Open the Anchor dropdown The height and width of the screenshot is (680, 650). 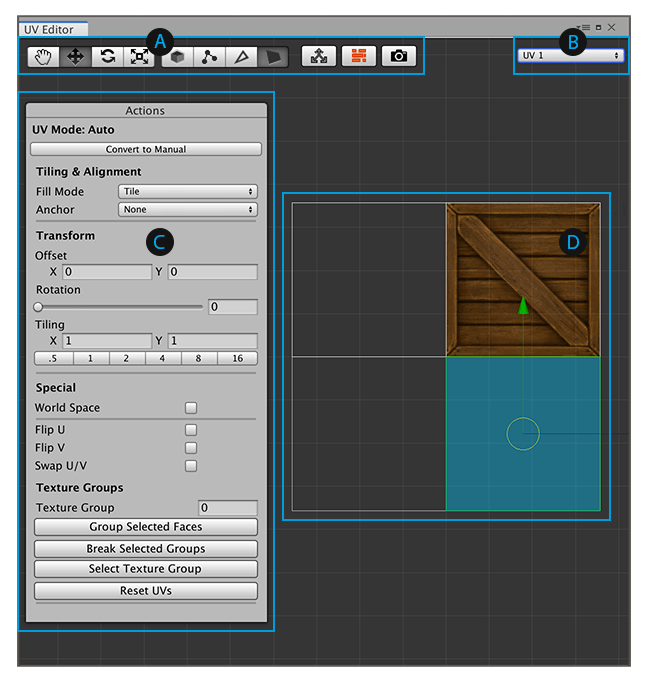[x=187, y=210]
